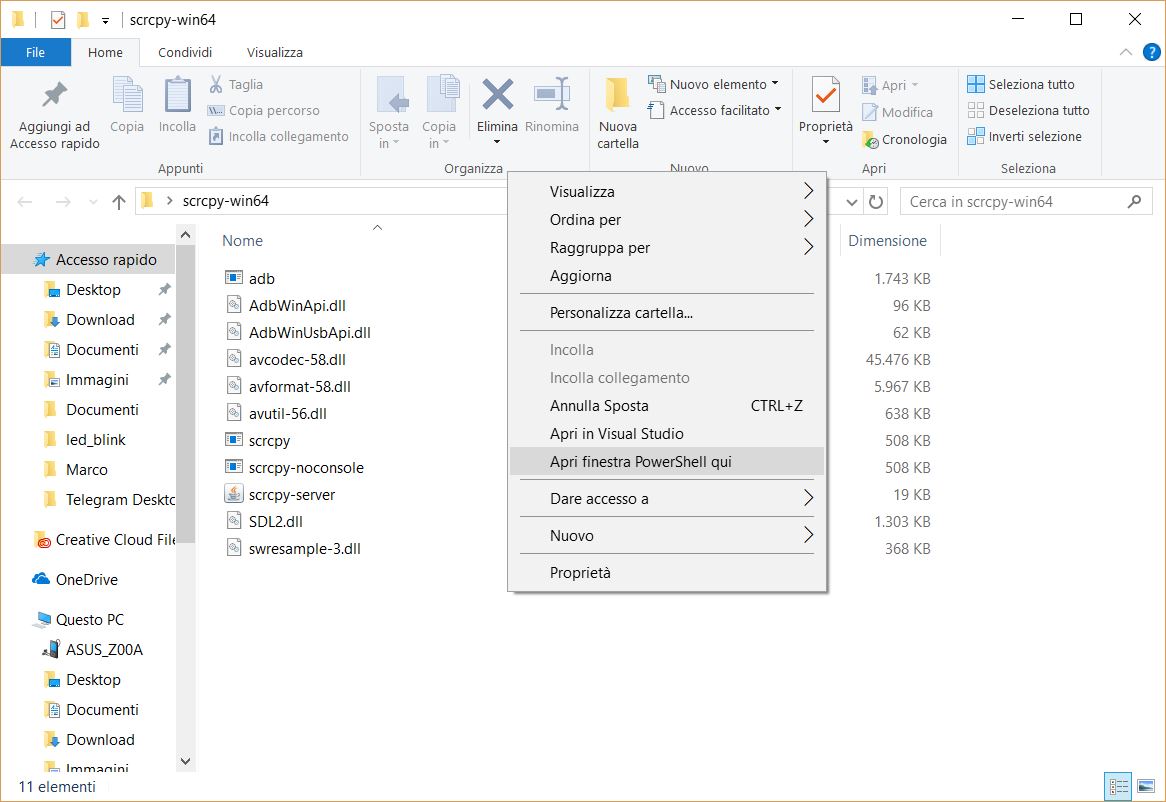The image size is (1166, 802).
Task: Open Creative Cloud Files in sidebar
Action: [103, 540]
